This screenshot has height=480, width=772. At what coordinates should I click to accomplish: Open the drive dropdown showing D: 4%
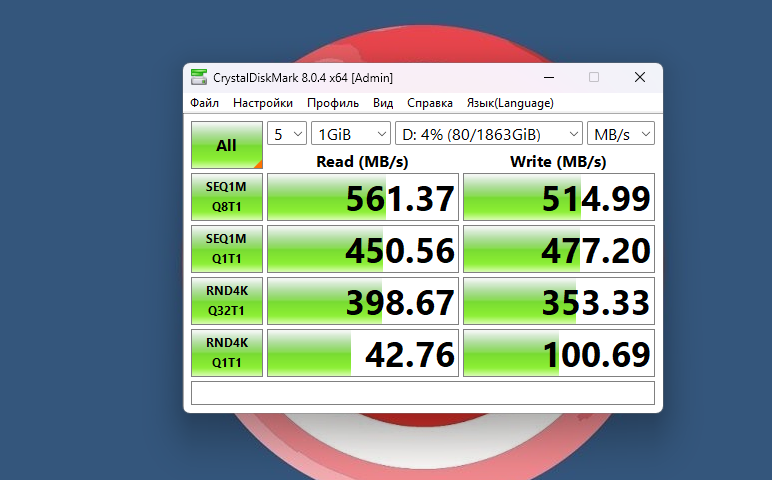489,133
